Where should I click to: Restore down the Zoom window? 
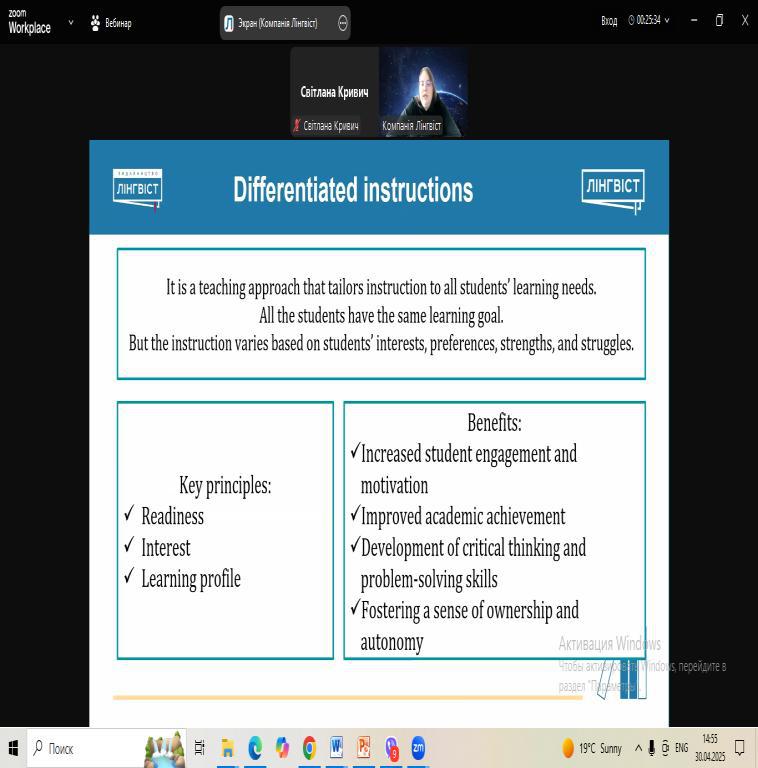(x=719, y=20)
